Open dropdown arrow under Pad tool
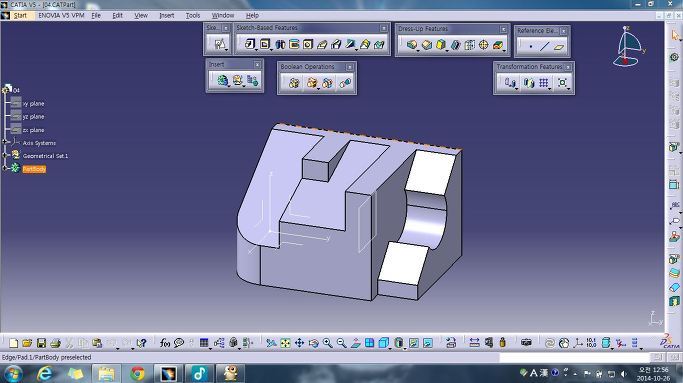The height and width of the screenshot is (383, 683). click(x=257, y=50)
